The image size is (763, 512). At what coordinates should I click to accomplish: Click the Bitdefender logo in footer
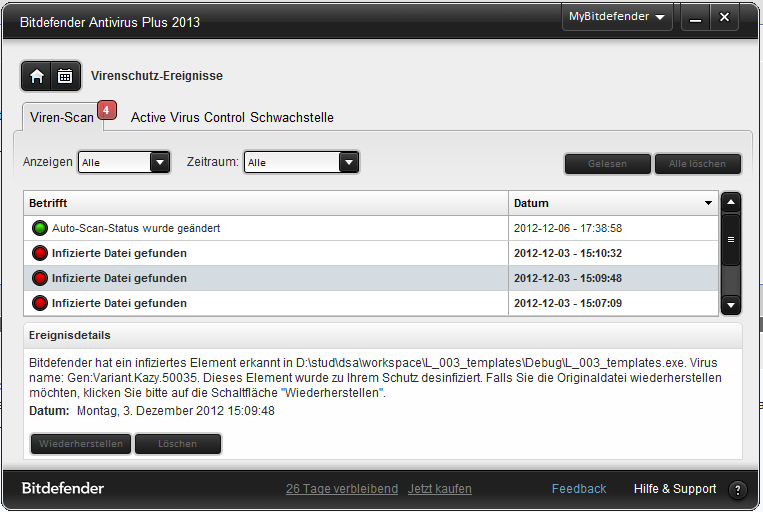(x=63, y=488)
